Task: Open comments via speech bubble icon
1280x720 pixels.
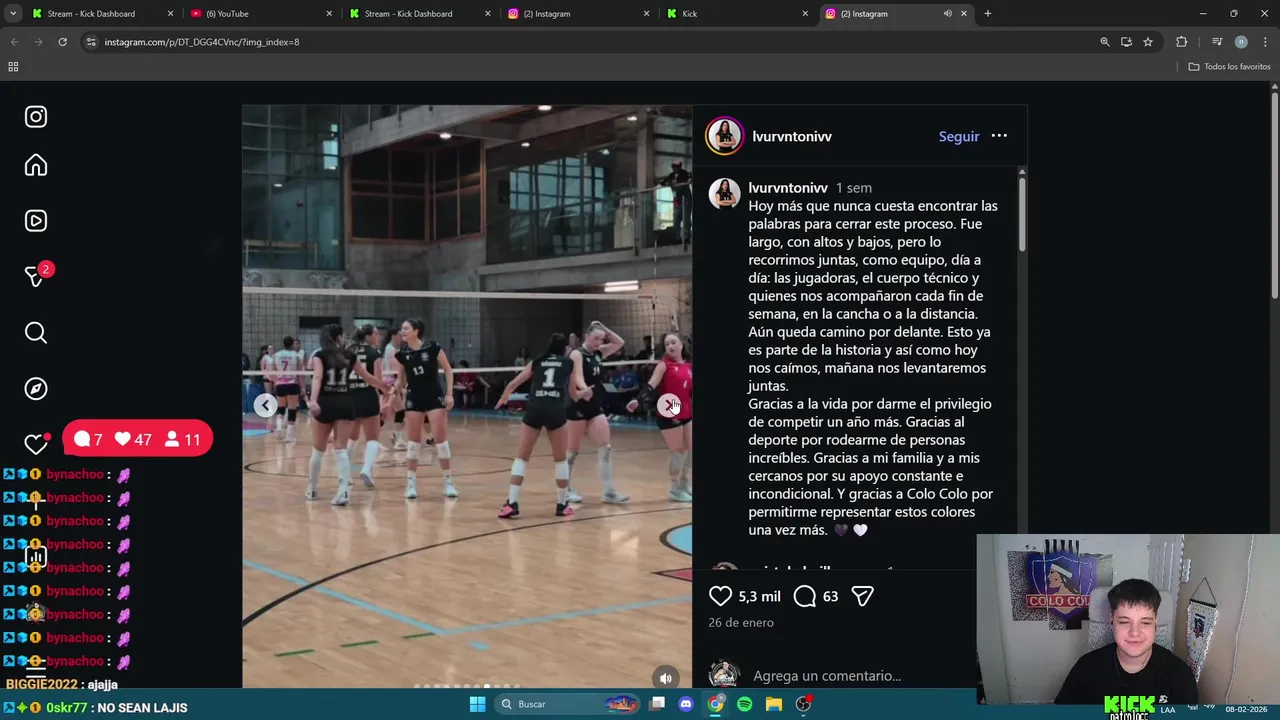Action: [x=804, y=596]
